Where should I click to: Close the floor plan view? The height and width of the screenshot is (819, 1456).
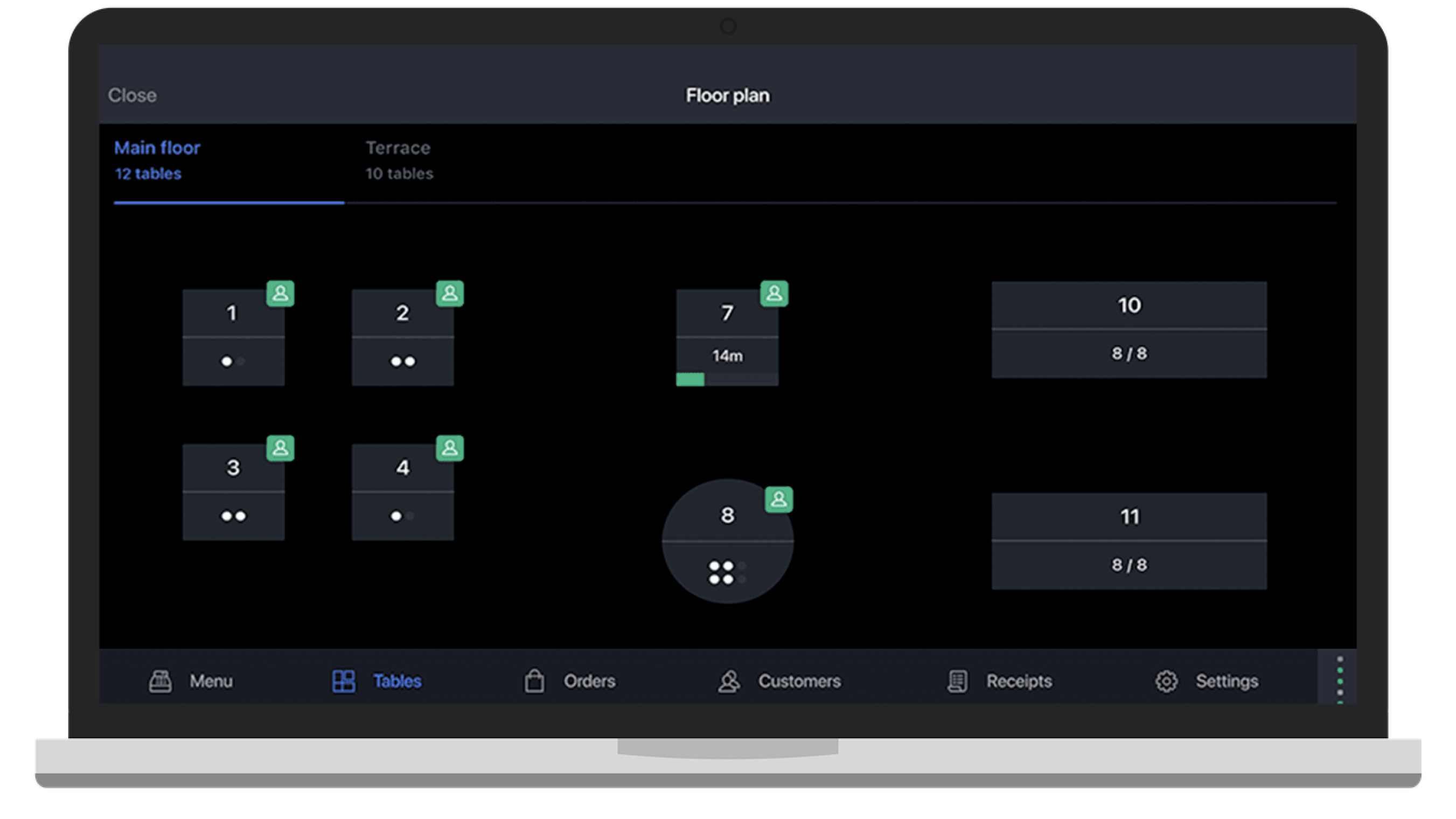coord(133,95)
